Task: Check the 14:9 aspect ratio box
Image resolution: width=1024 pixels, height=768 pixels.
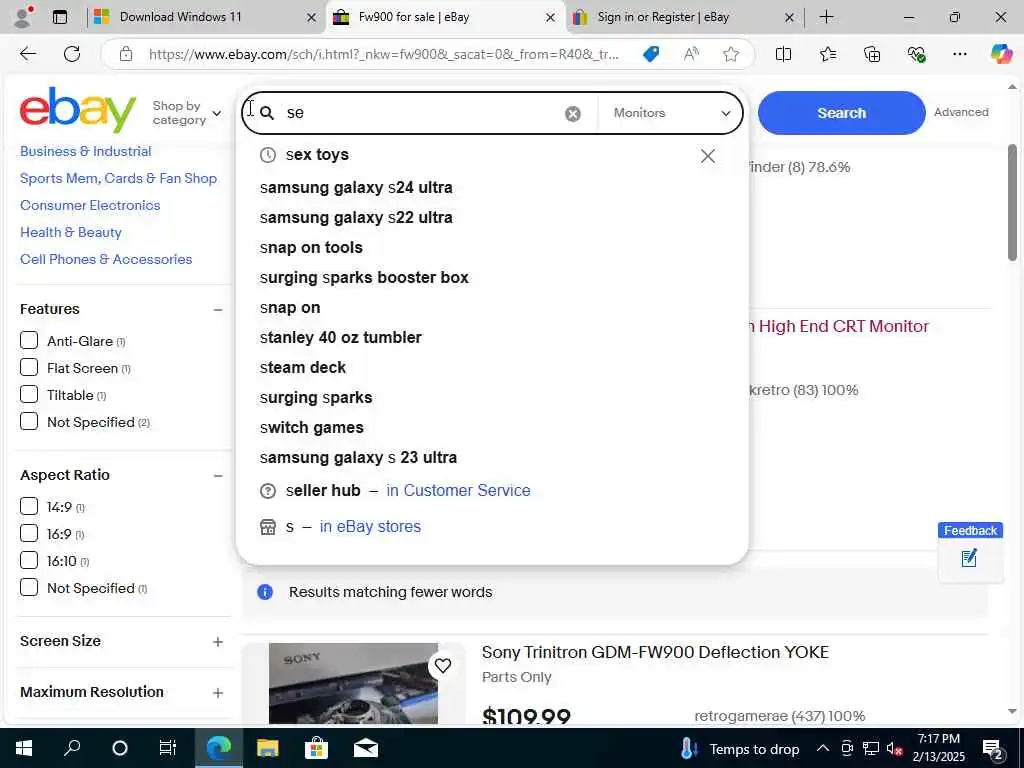Action: tap(29, 506)
